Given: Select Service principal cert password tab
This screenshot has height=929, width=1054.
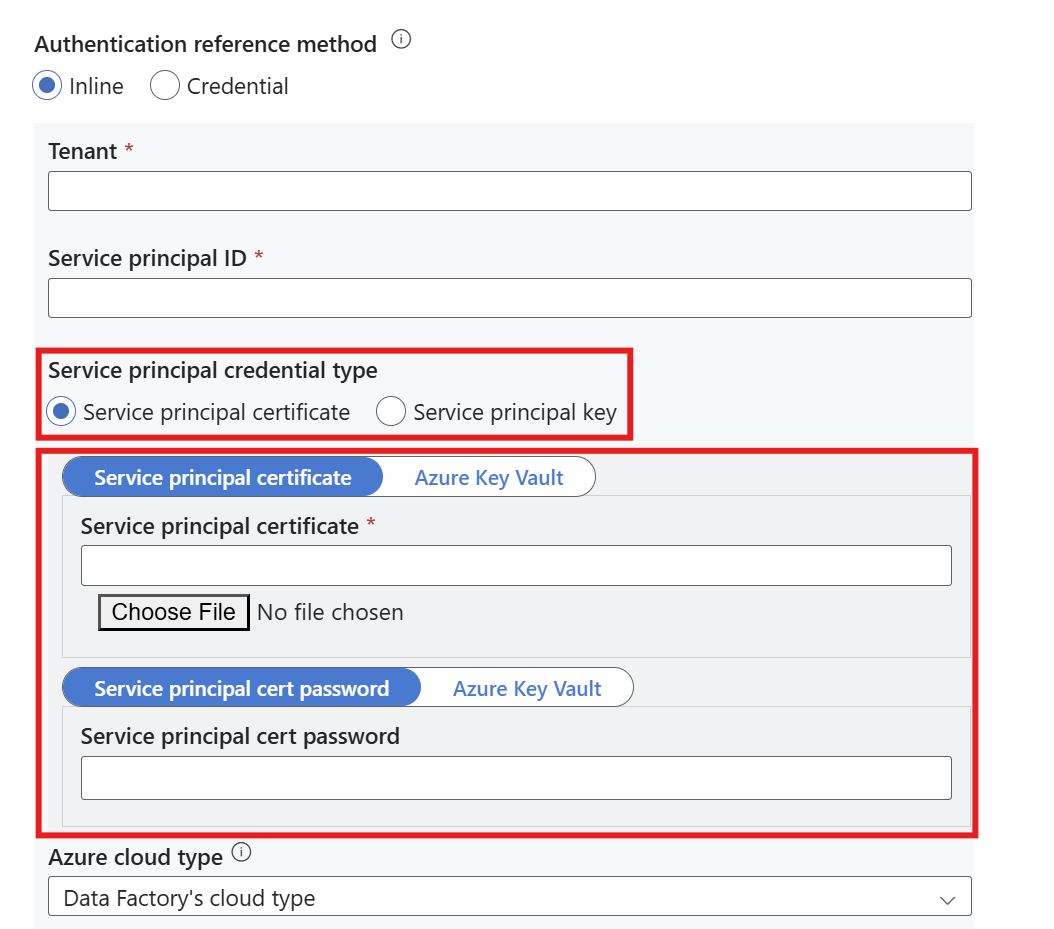Looking at the screenshot, I should [241, 689].
